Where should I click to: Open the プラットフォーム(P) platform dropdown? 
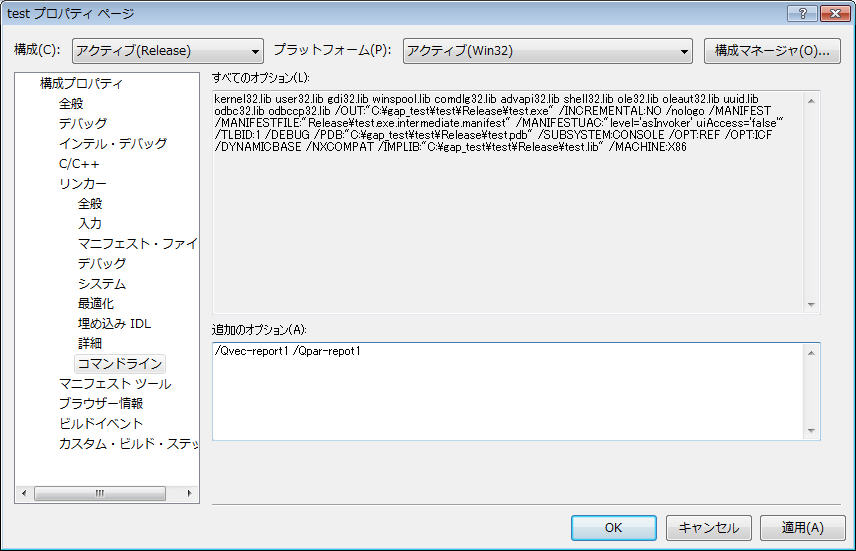tap(548, 51)
